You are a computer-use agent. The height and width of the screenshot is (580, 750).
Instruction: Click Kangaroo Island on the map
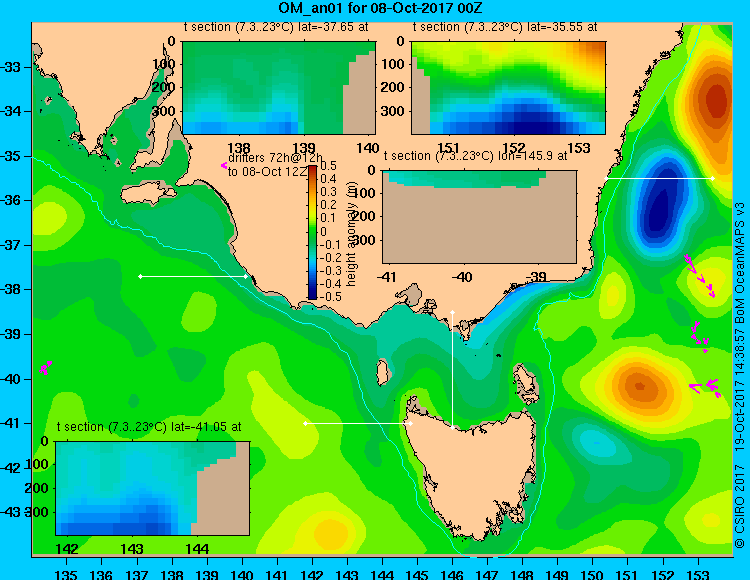tap(147, 194)
